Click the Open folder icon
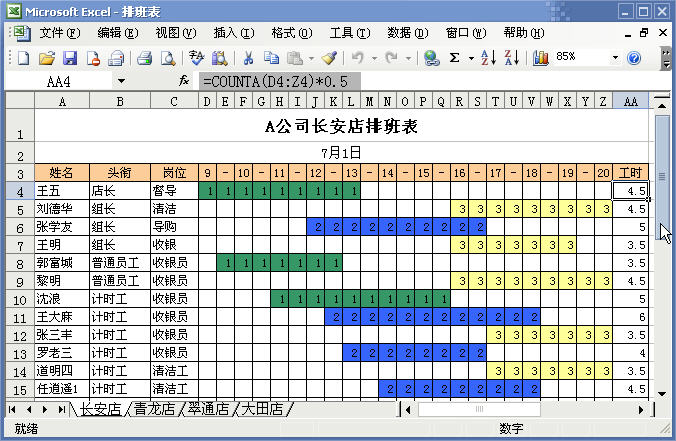 pos(47,58)
